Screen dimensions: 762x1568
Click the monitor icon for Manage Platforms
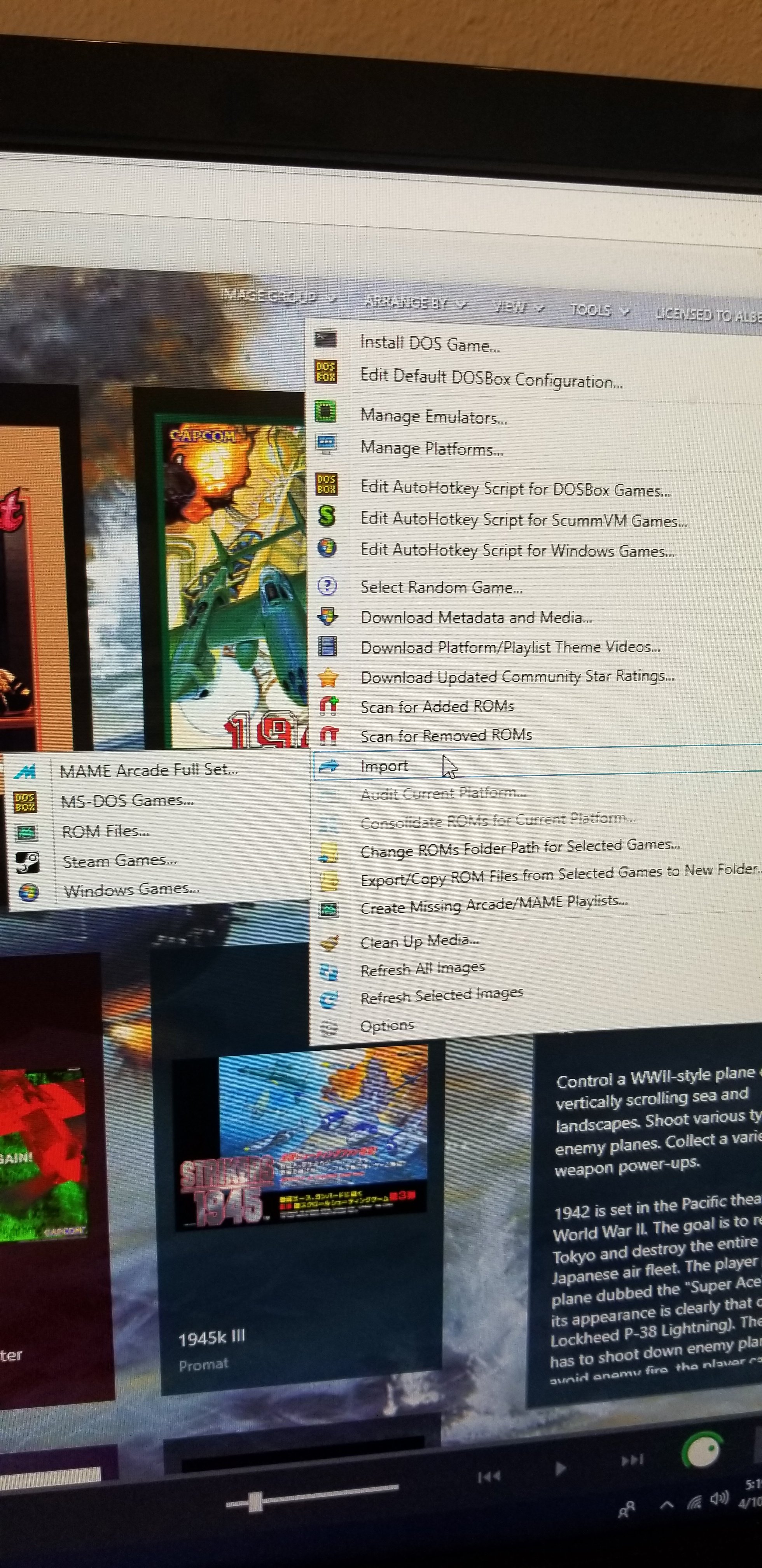point(326,444)
